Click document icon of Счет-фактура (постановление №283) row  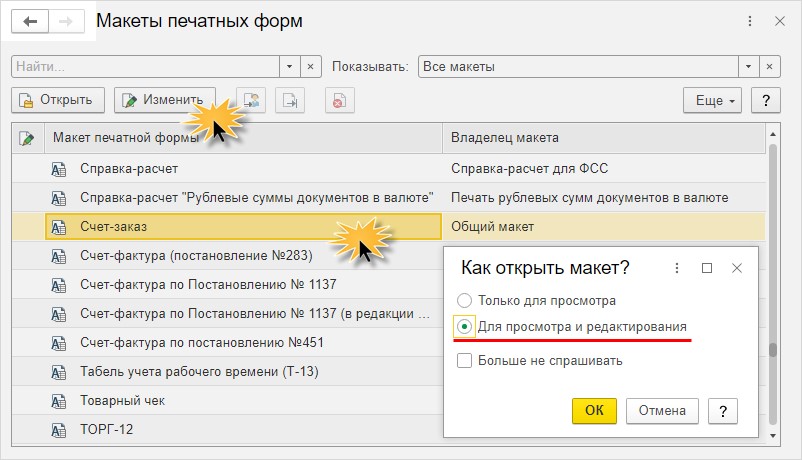click(58, 256)
